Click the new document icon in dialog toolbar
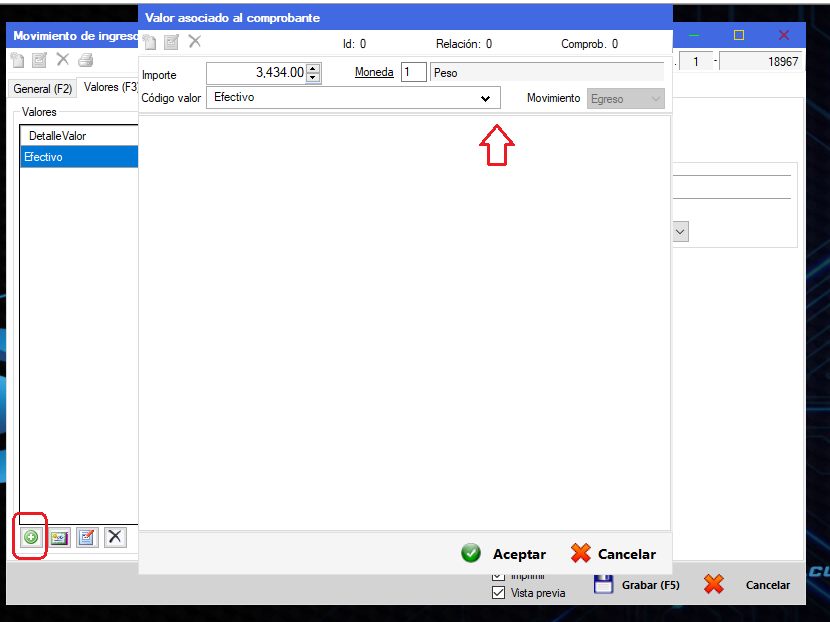The height and width of the screenshot is (622, 830). coord(150,42)
